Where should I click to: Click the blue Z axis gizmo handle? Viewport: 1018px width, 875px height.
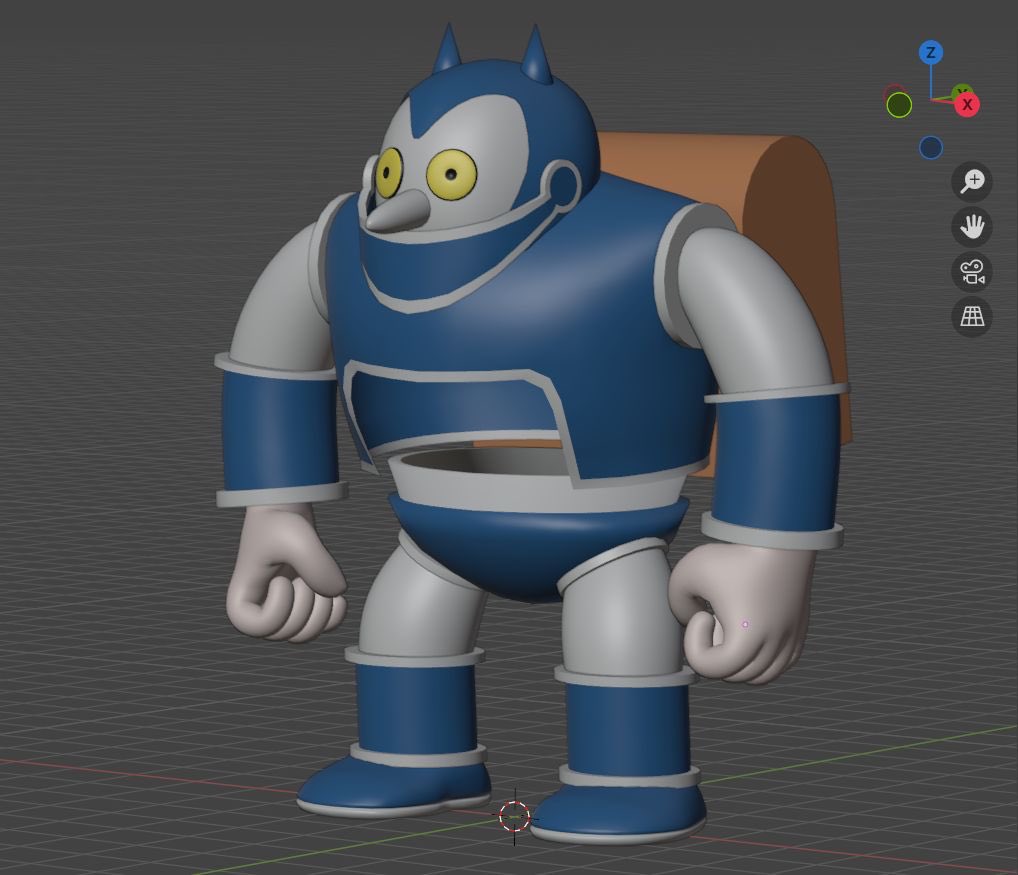tap(931, 53)
